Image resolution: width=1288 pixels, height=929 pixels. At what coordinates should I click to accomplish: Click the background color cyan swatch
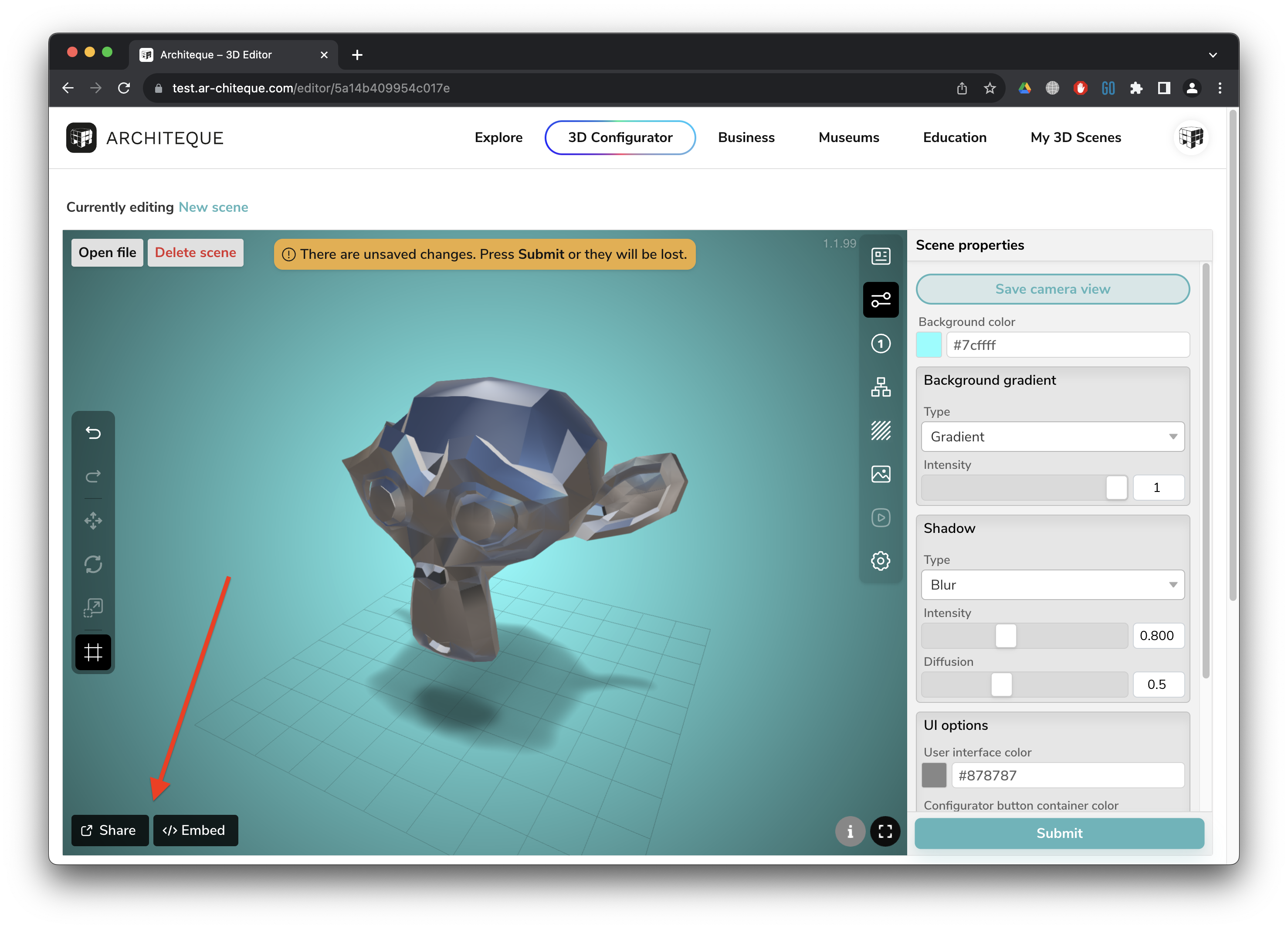click(929, 345)
